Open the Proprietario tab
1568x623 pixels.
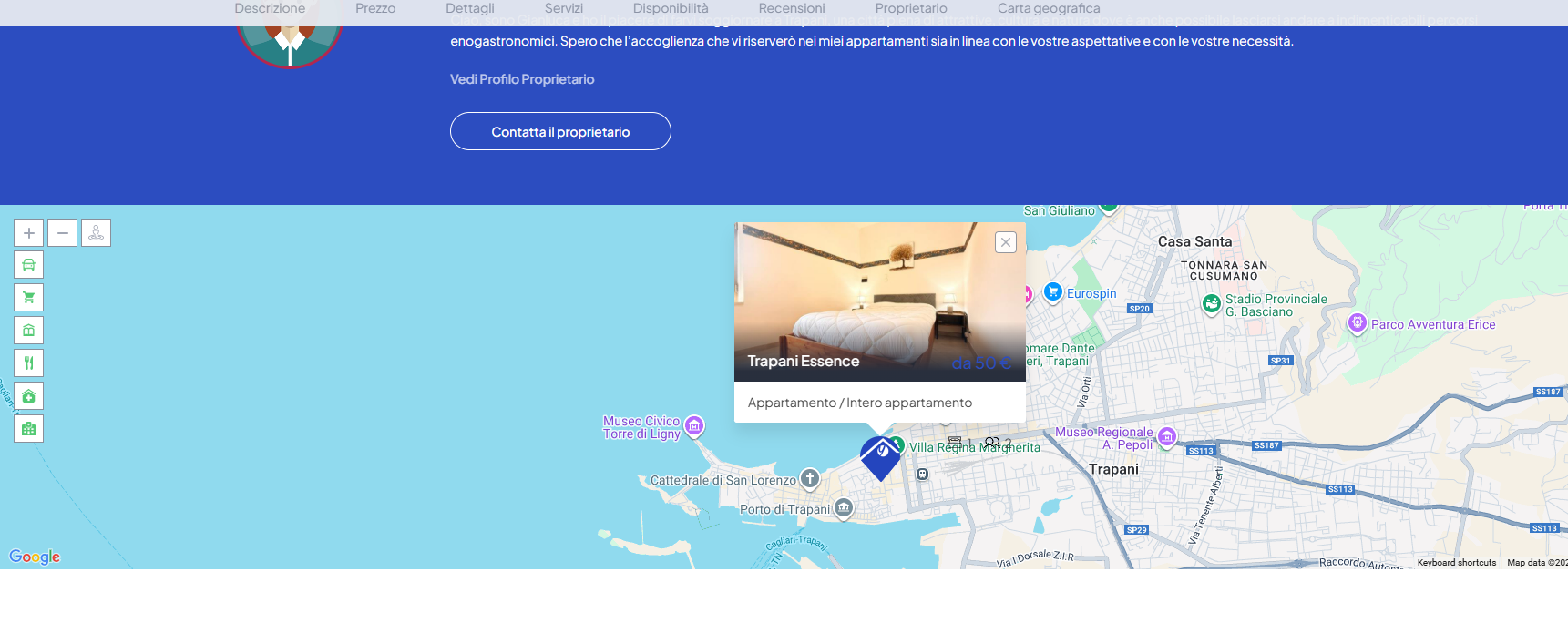click(x=911, y=8)
